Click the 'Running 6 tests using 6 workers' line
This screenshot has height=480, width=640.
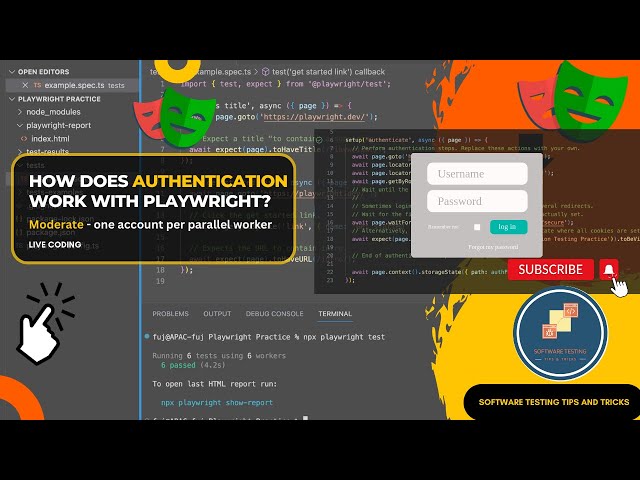219,356
